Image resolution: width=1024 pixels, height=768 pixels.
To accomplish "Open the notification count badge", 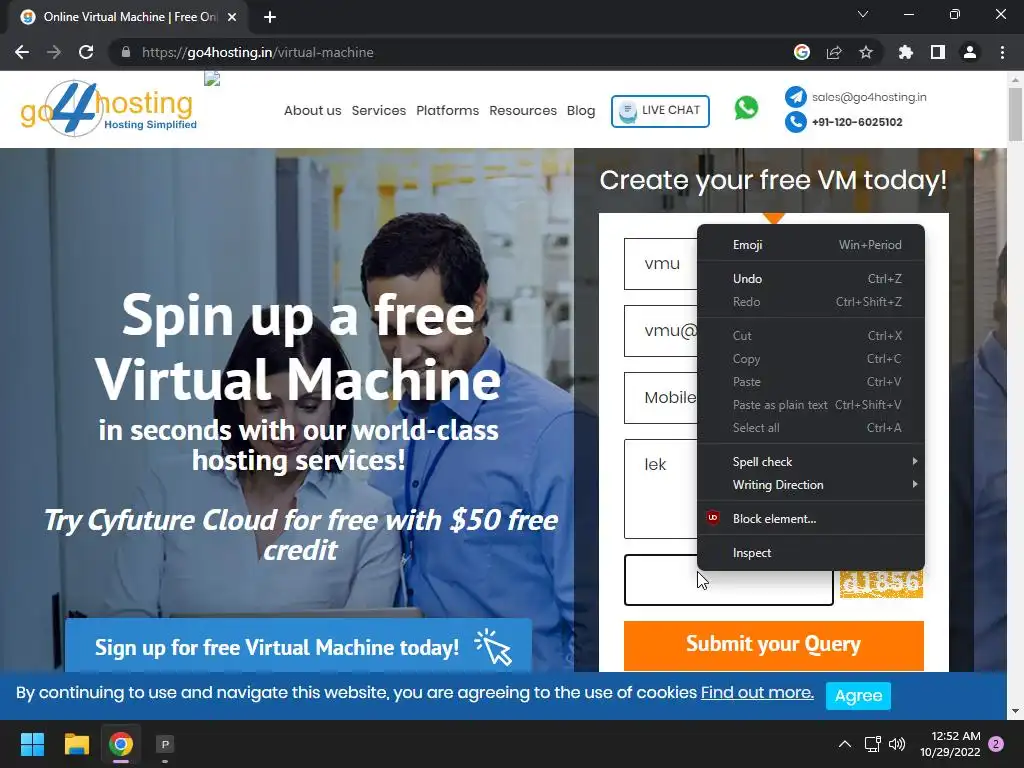I will click(x=996, y=744).
